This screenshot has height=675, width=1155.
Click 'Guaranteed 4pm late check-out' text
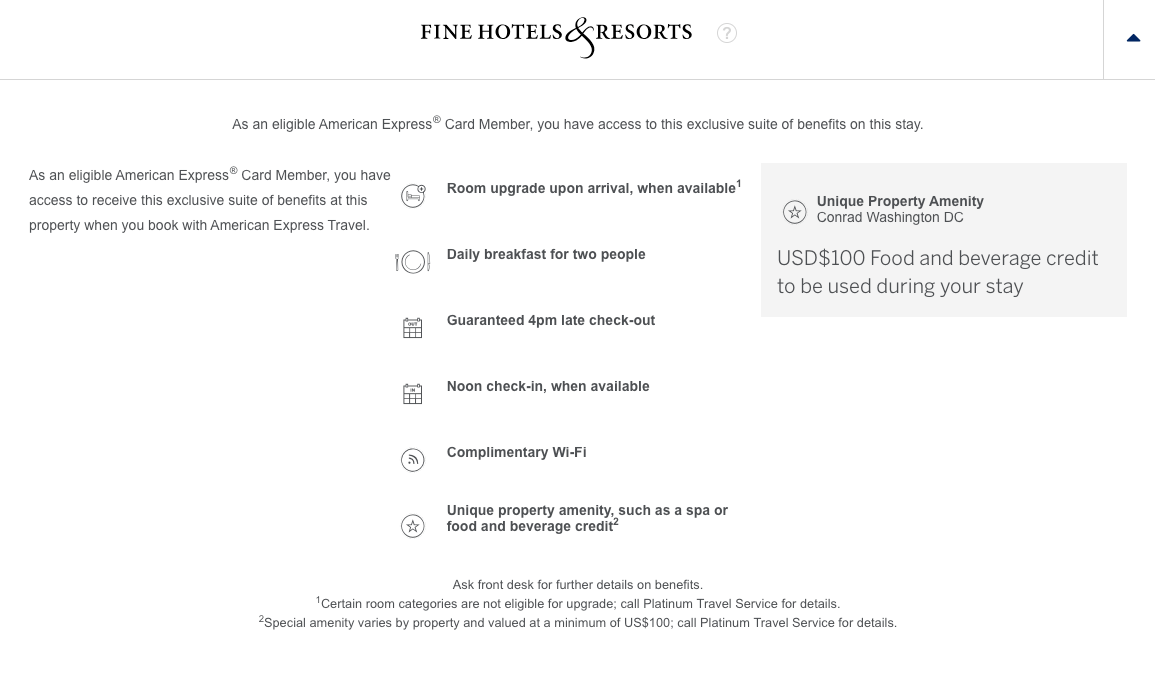[551, 320]
